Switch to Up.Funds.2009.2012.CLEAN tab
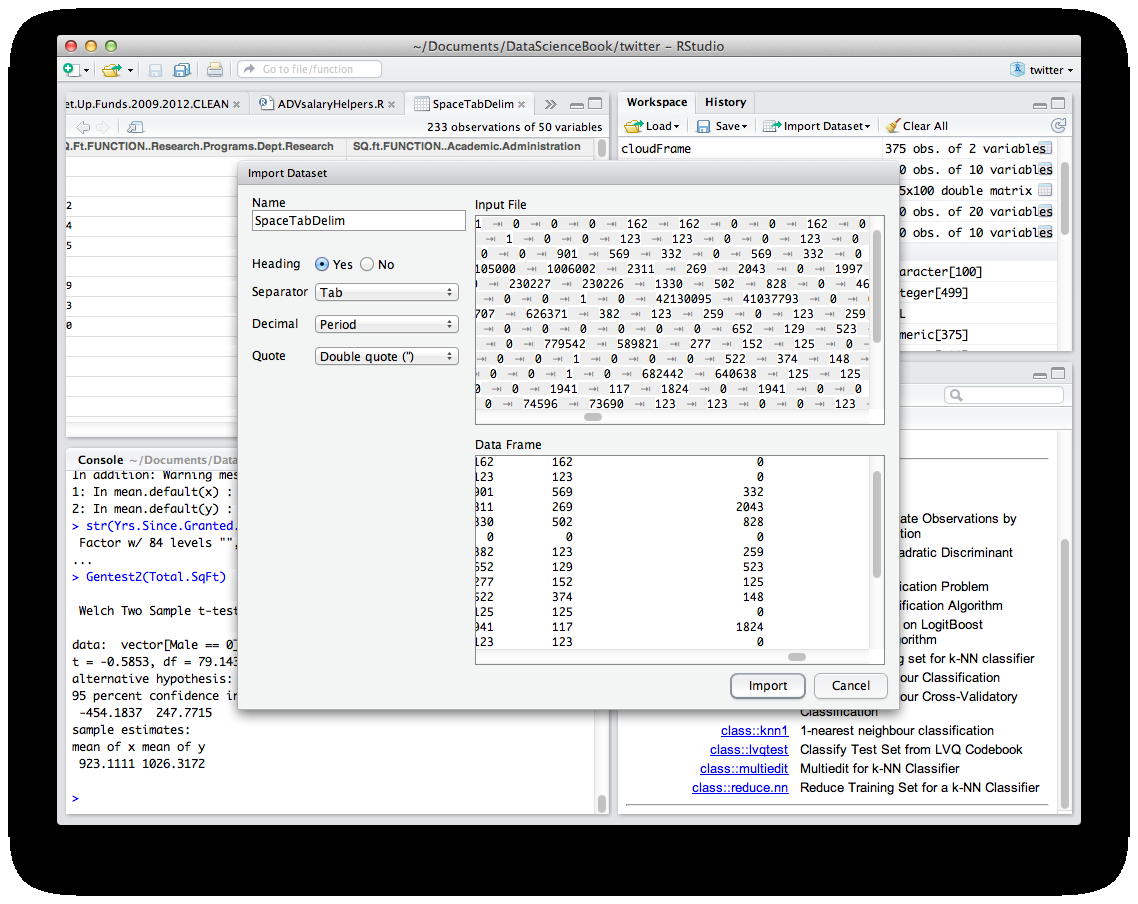This screenshot has width=1138, height=904. coord(147,104)
